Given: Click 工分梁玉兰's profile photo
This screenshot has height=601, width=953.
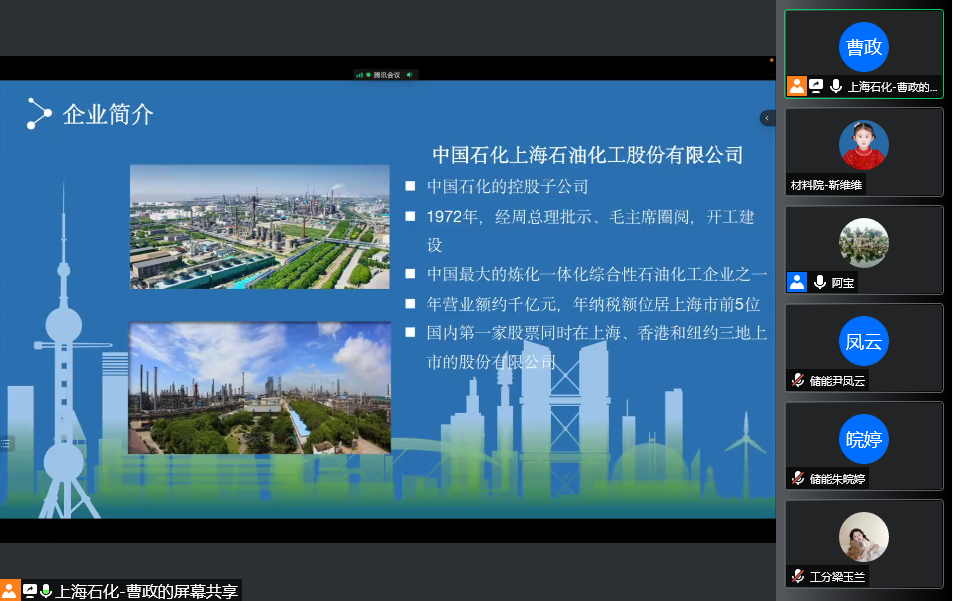Looking at the screenshot, I should pos(863,537).
